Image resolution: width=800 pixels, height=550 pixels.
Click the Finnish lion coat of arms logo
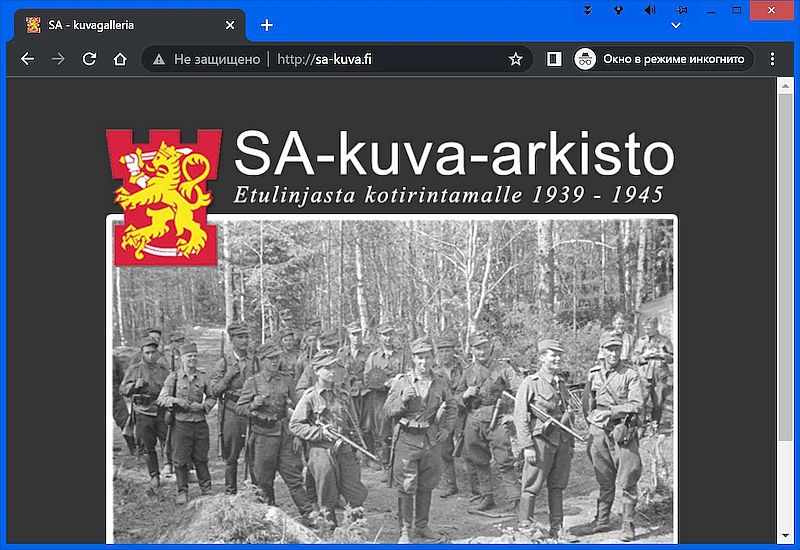163,196
